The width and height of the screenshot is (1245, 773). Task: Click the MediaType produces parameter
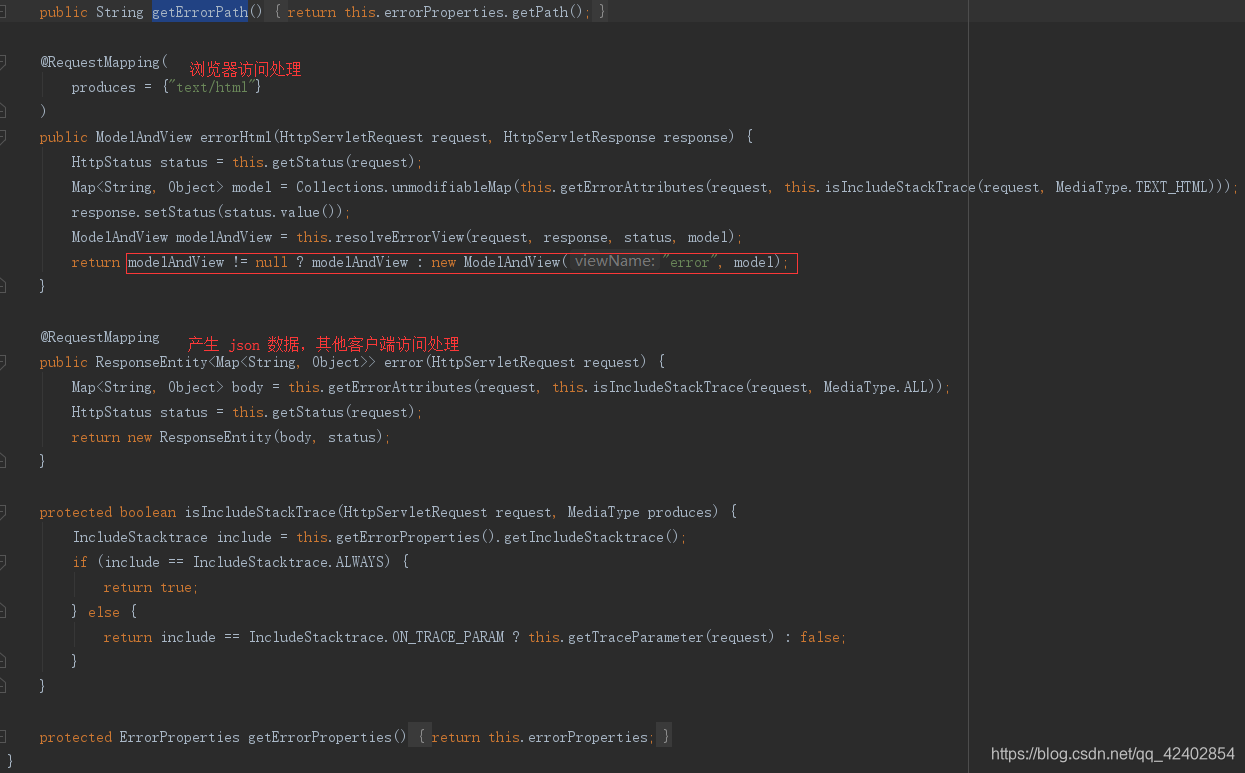(639, 512)
